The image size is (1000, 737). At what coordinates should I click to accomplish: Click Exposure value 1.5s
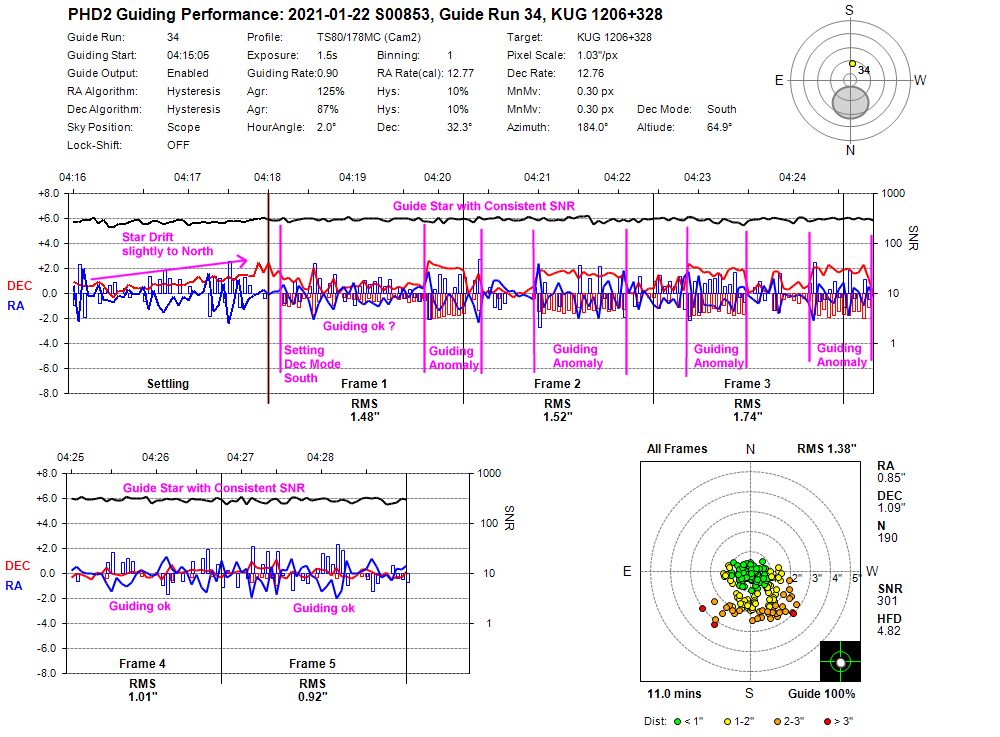pos(327,55)
